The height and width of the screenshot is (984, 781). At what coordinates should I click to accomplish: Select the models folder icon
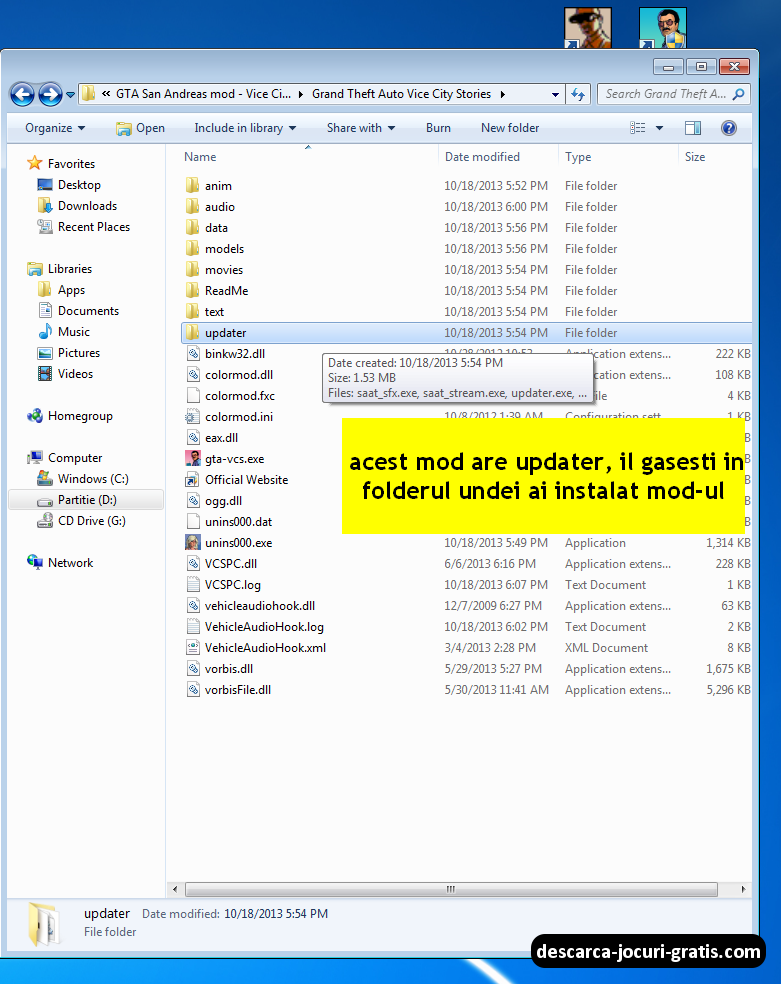[x=193, y=249]
